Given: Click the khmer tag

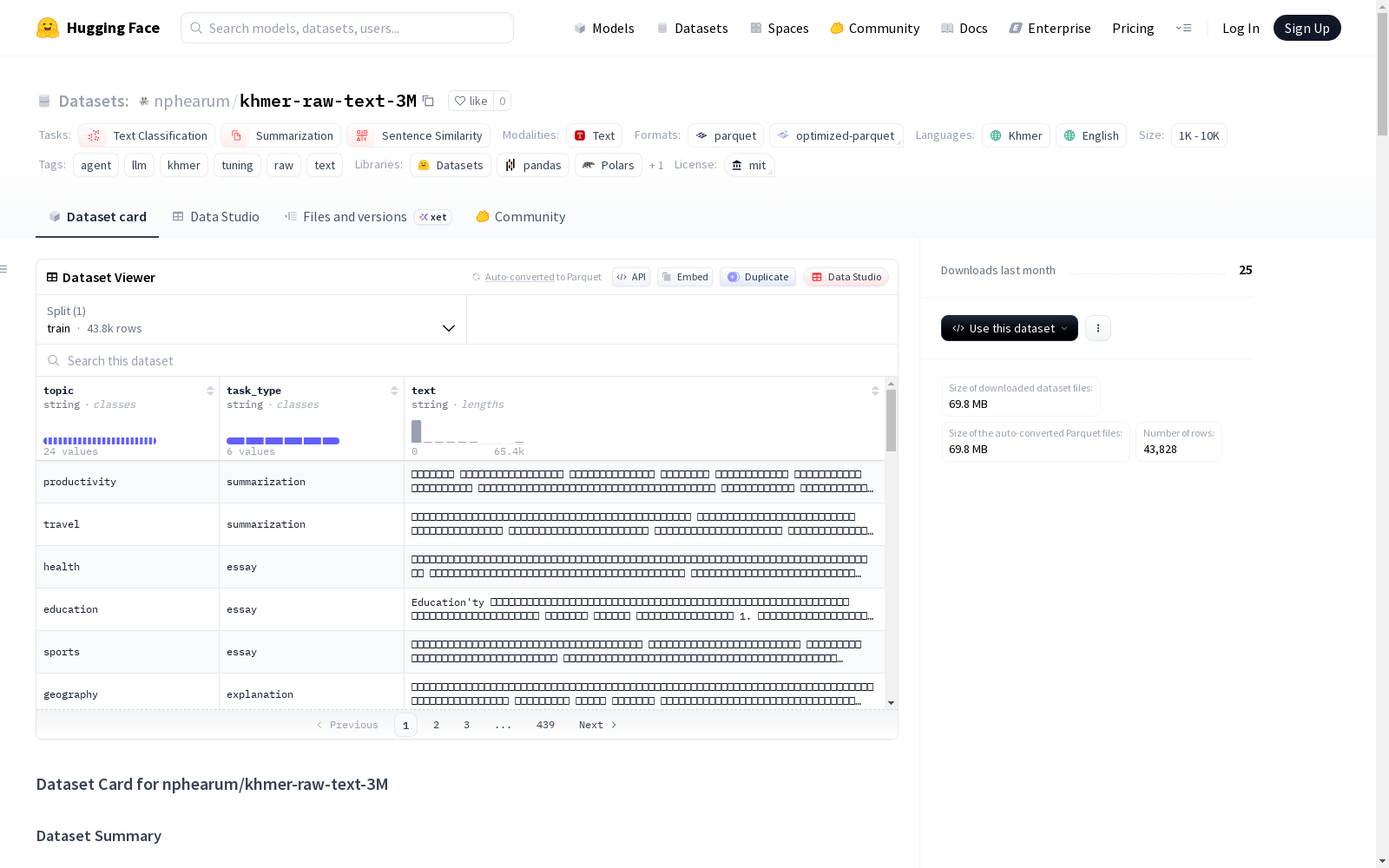Looking at the screenshot, I should tap(184, 165).
